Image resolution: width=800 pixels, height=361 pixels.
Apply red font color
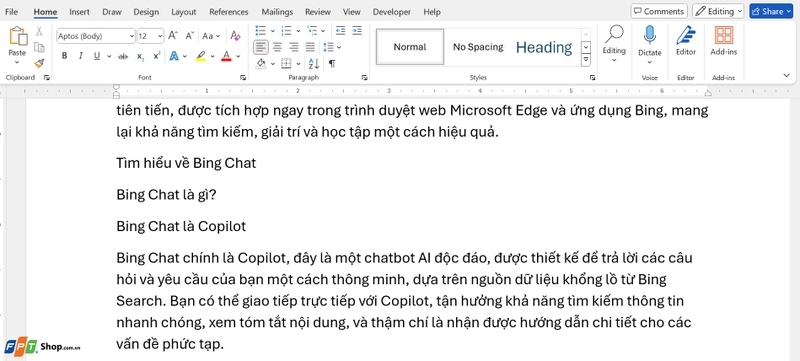click(x=227, y=56)
